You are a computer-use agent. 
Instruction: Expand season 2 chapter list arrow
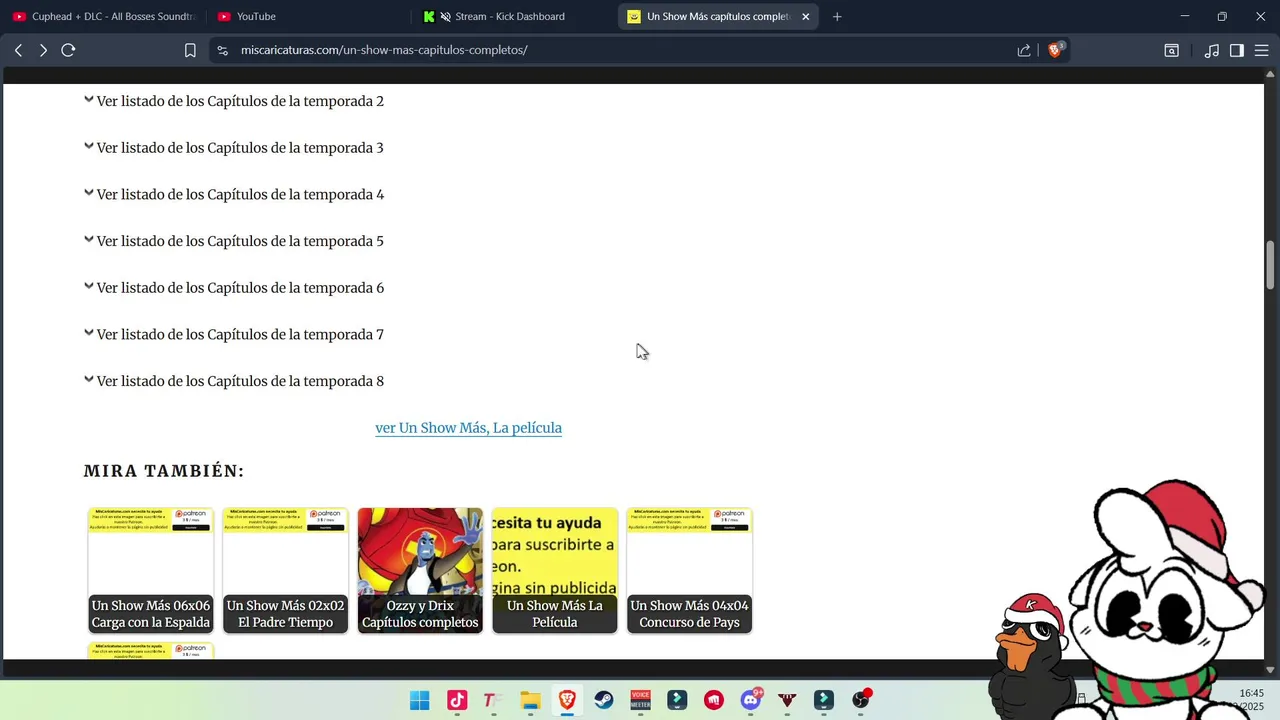pyautogui.click(x=89, y=100)
